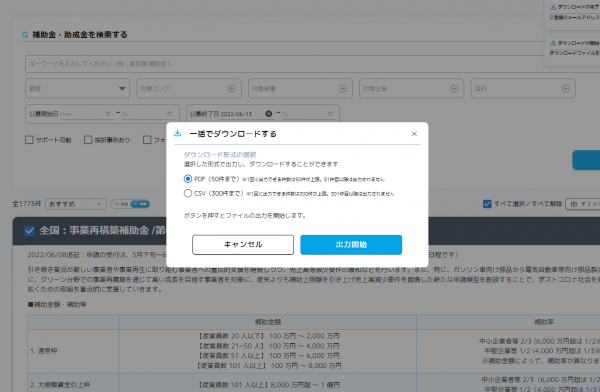Click the search magnifier icon beside 補助金・助成金を検索する
Image resolution: width=600 pixels, height=392 pixels.
(x=25, y=35)
